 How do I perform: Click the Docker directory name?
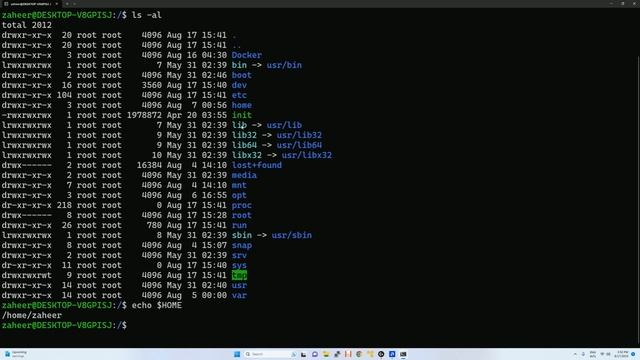[x=247, y=55]
